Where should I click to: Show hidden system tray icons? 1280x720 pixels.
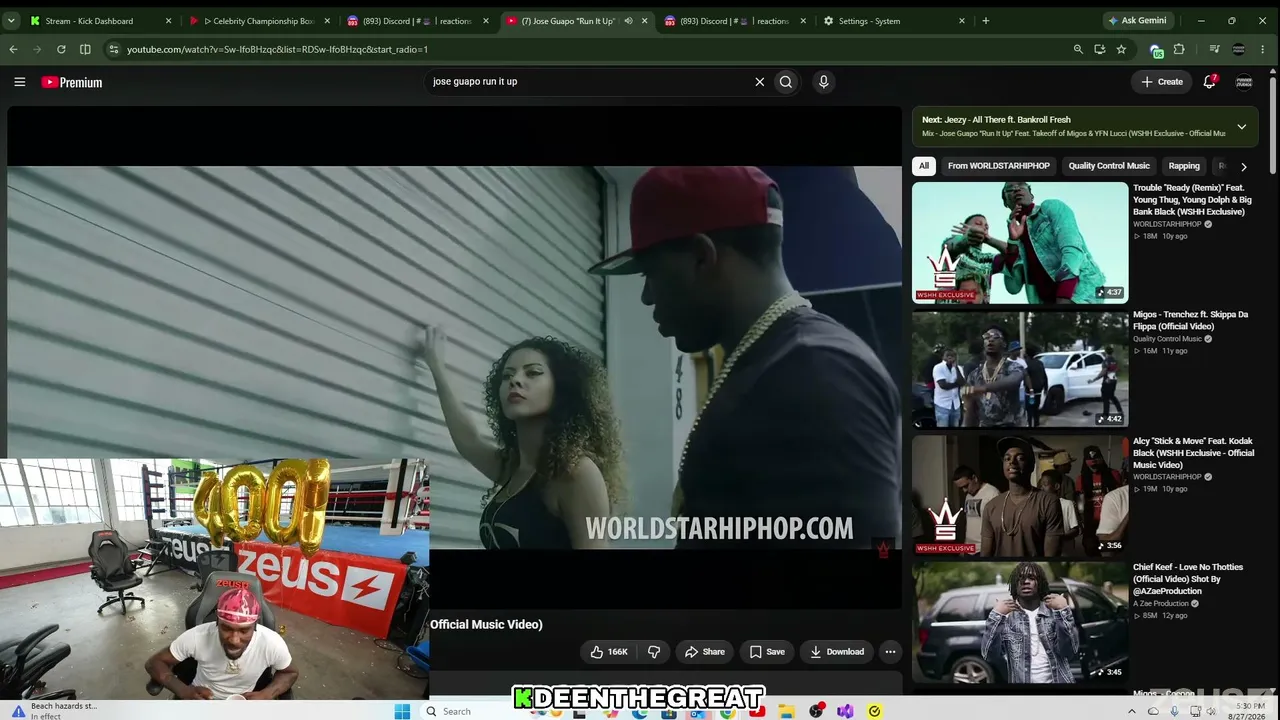click(x=1132, y=711)
